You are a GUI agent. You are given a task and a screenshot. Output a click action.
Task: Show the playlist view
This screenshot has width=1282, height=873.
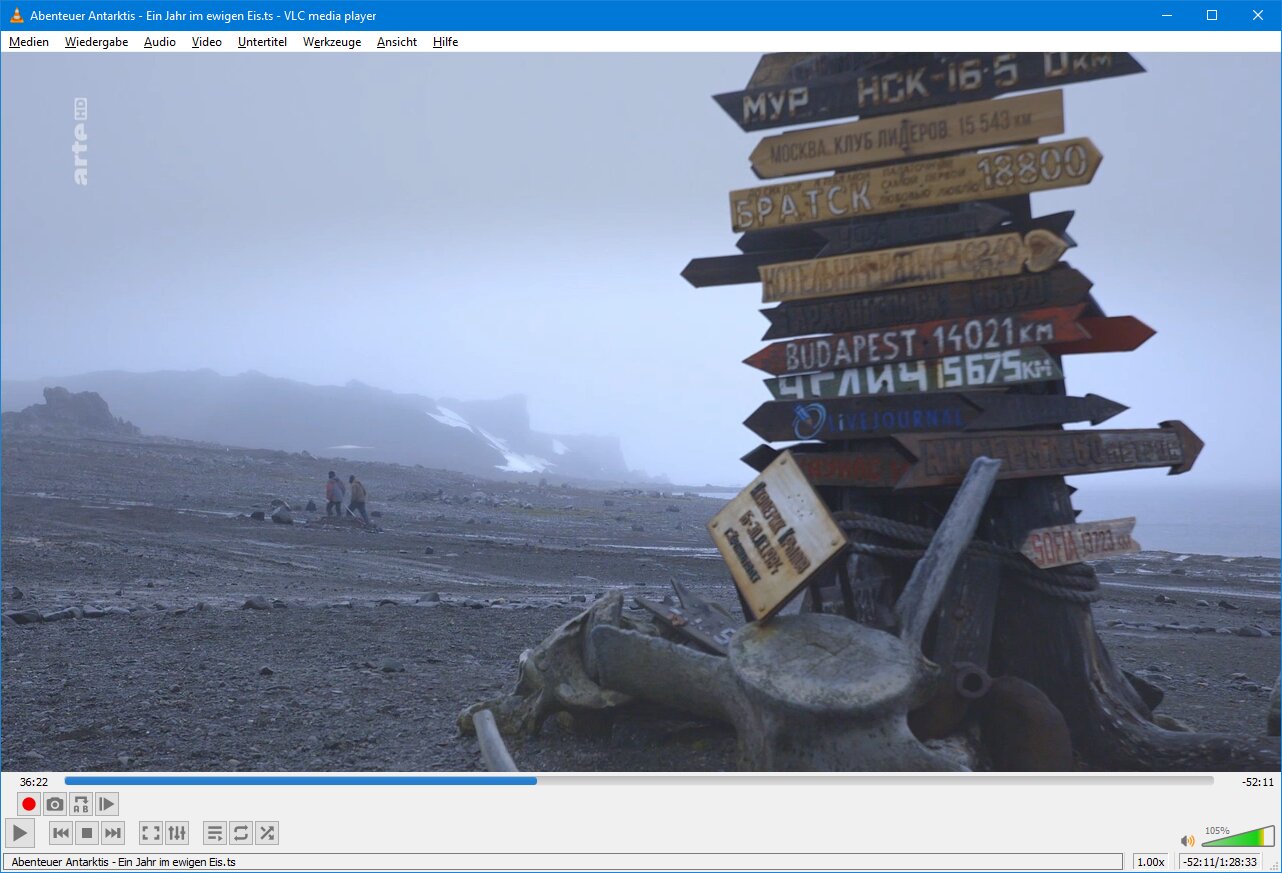point(214,833)
